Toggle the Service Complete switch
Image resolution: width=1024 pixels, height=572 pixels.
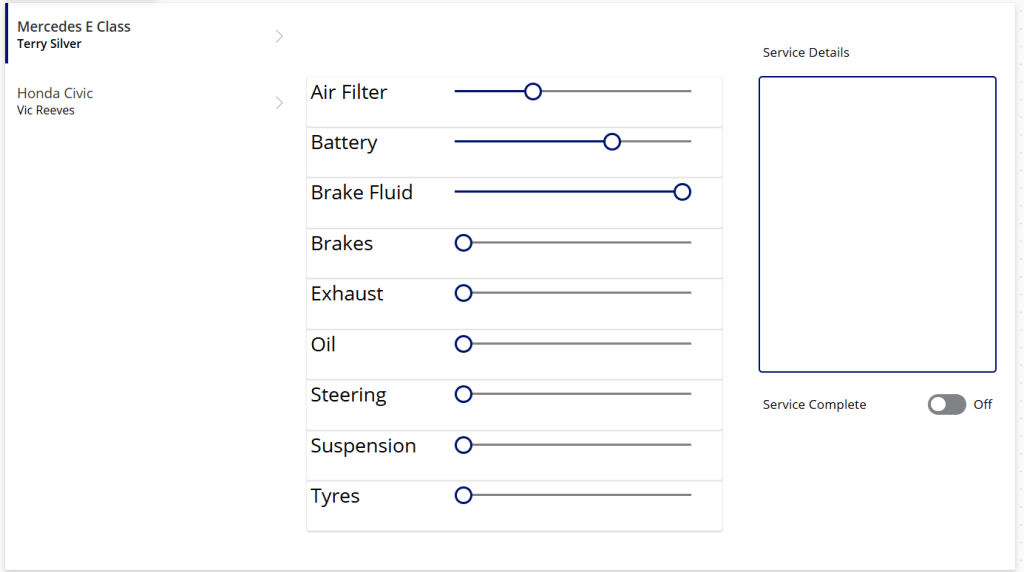[946, 404]
